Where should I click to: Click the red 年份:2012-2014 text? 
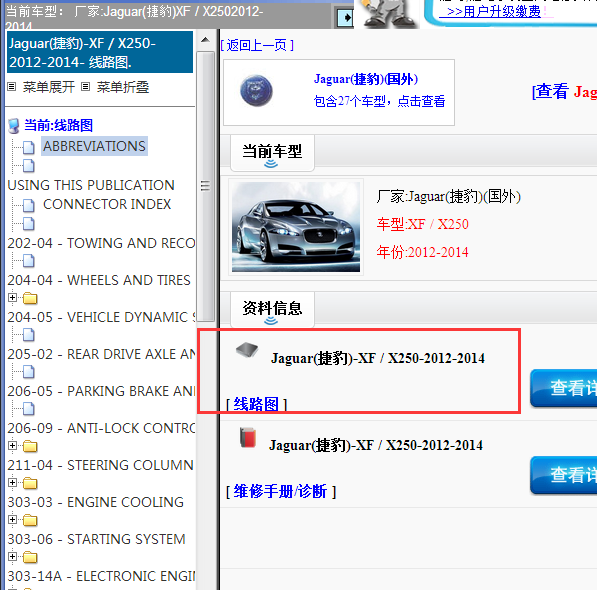422,252
